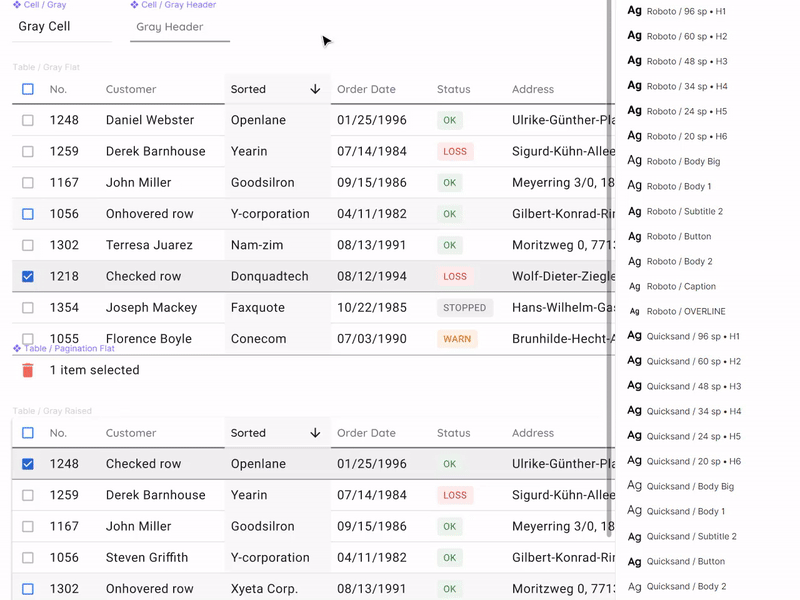This screenshot has height=600, width=800.
Task: Click the Ag preview for Roboto / 60 sp H2
Action: [634, 36]
